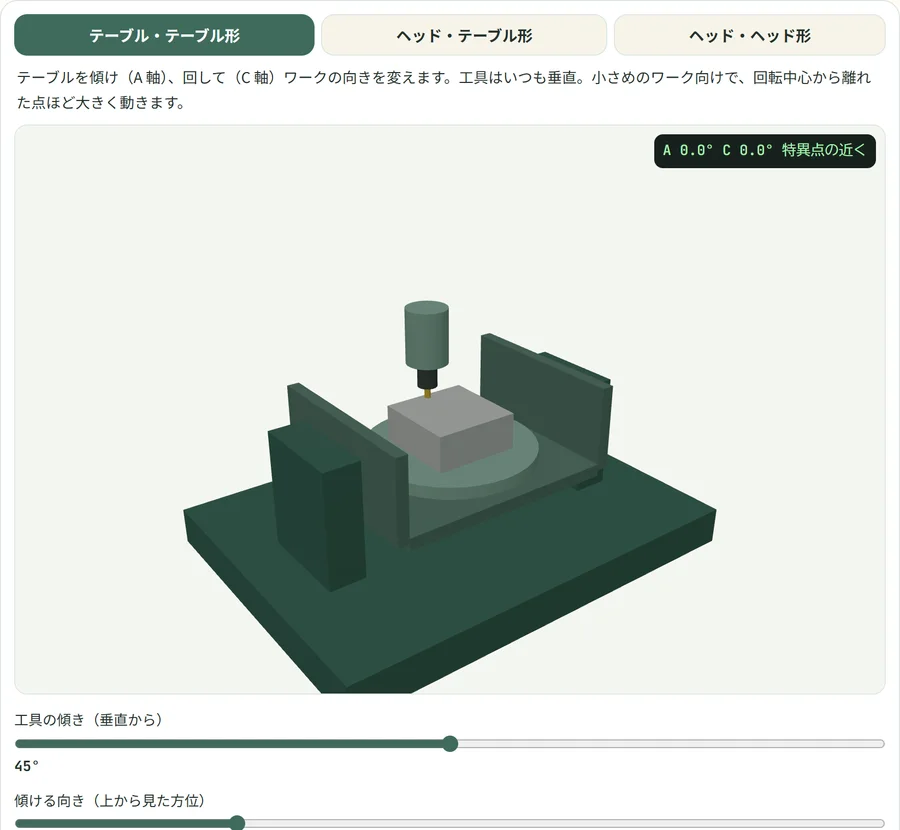The image size is (900, 830).
Task: Click the cylindrical spindle head in 3D view
Action: 426,336
